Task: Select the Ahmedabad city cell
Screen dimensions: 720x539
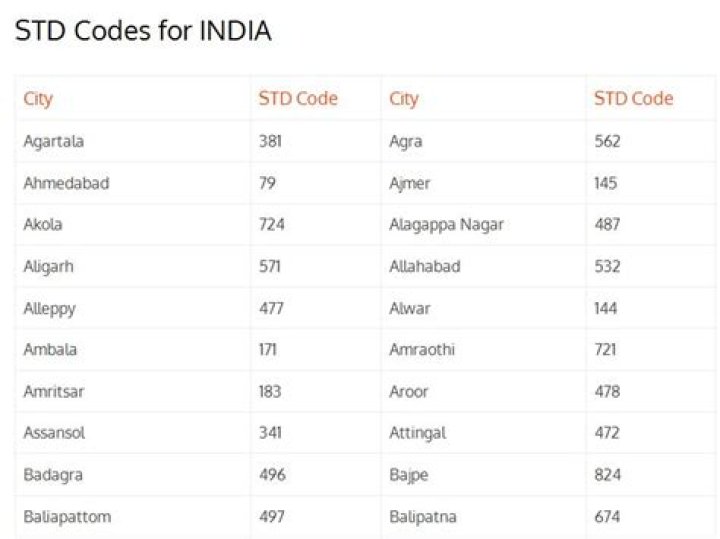Action: coord(66,183)
